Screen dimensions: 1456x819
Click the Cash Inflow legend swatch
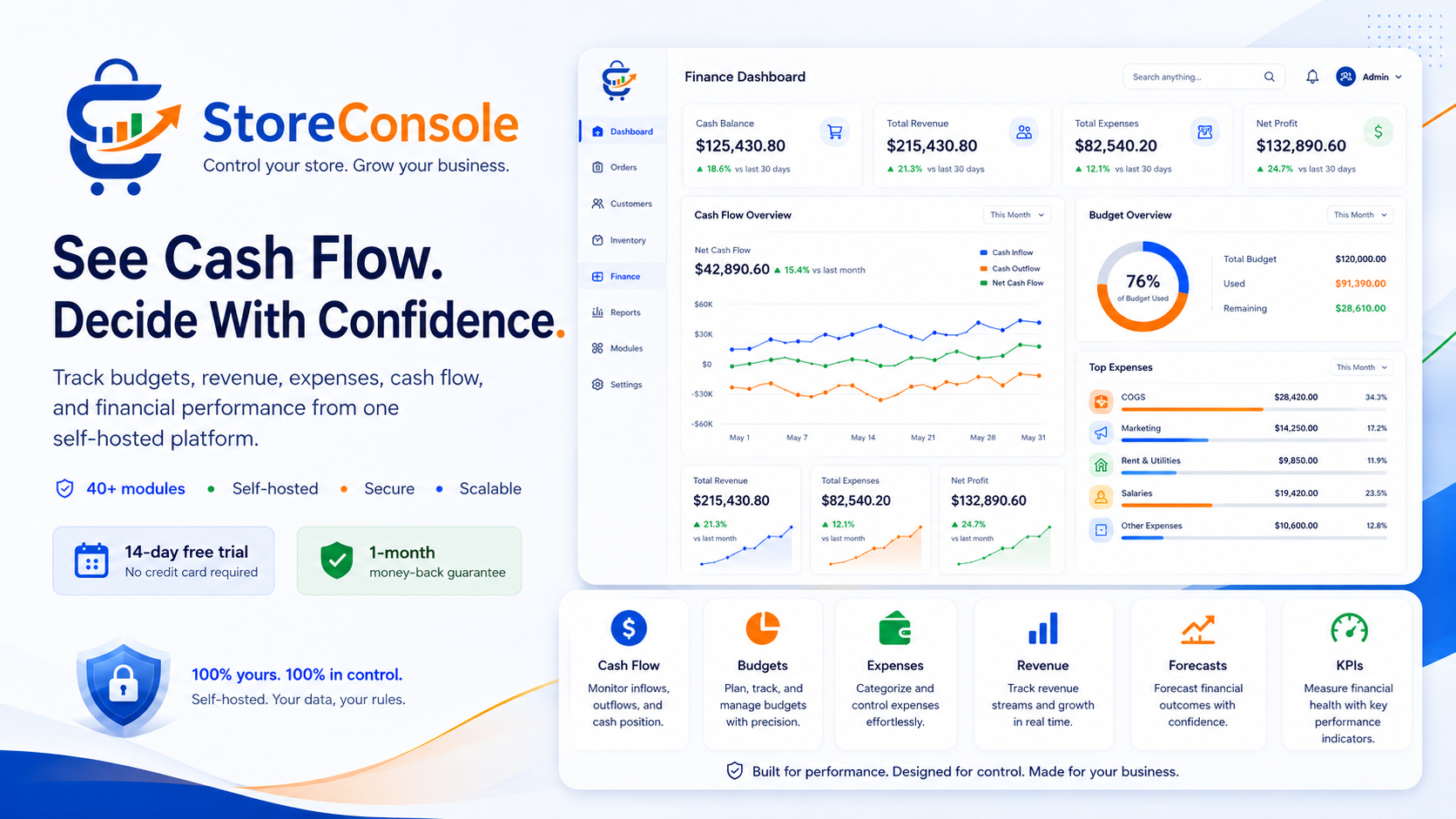pos(984,252)
